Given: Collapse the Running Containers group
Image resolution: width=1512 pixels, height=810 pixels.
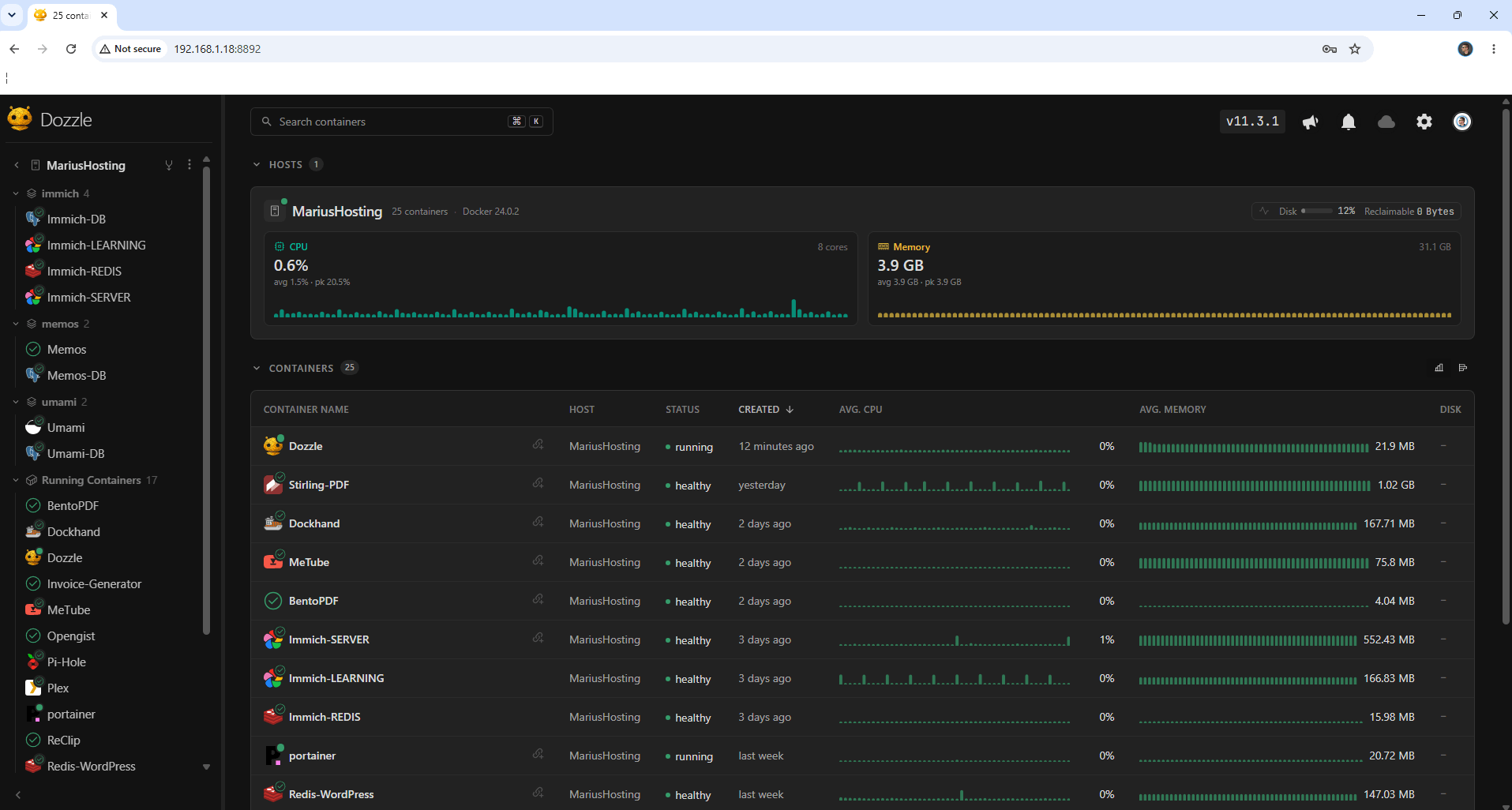Looking at the screenshot, I should tap(16, 480).
